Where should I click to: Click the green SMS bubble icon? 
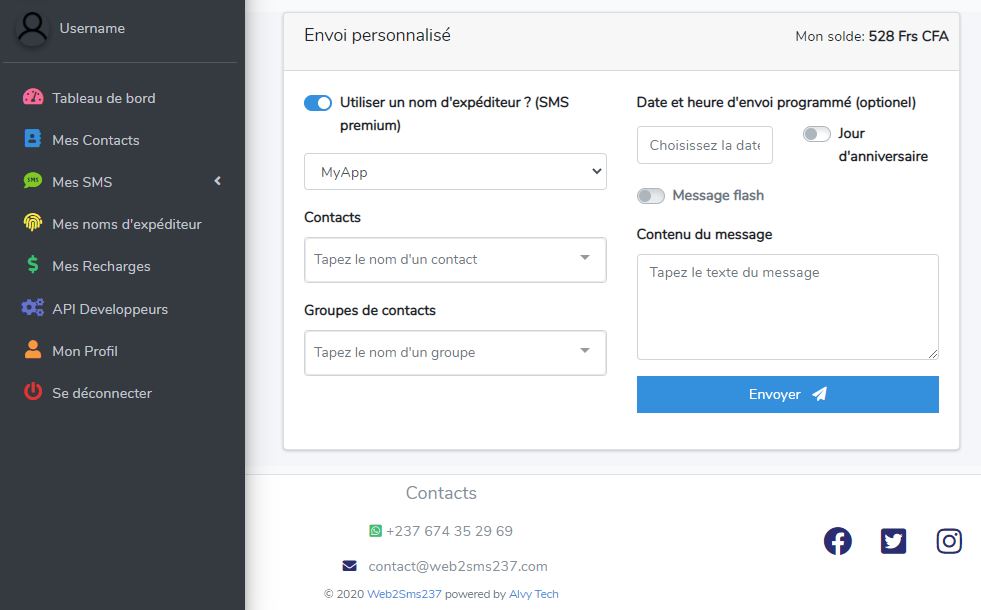[x=33, y=180]
